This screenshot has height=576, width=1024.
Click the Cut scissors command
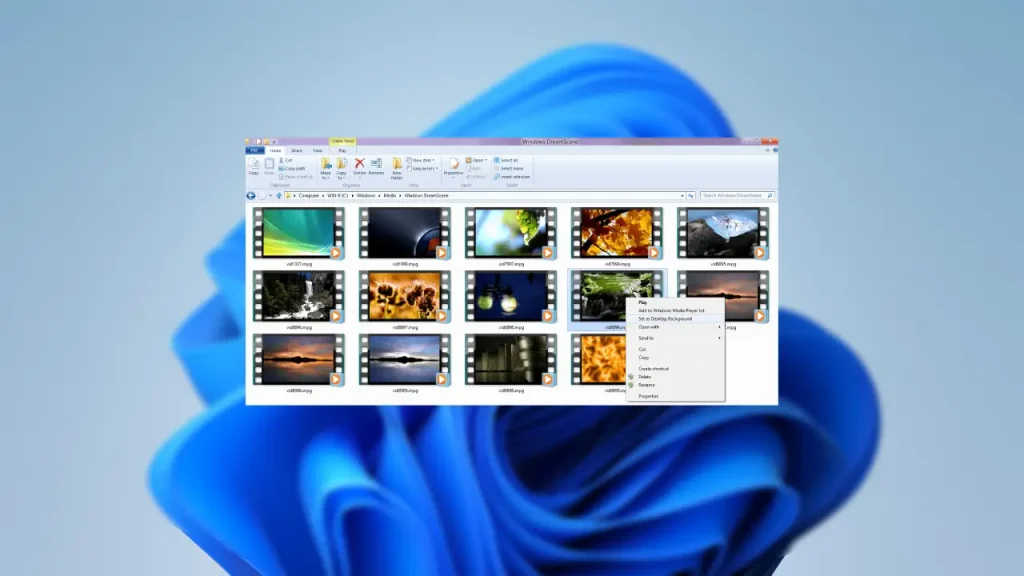click(x=286, y=160)
